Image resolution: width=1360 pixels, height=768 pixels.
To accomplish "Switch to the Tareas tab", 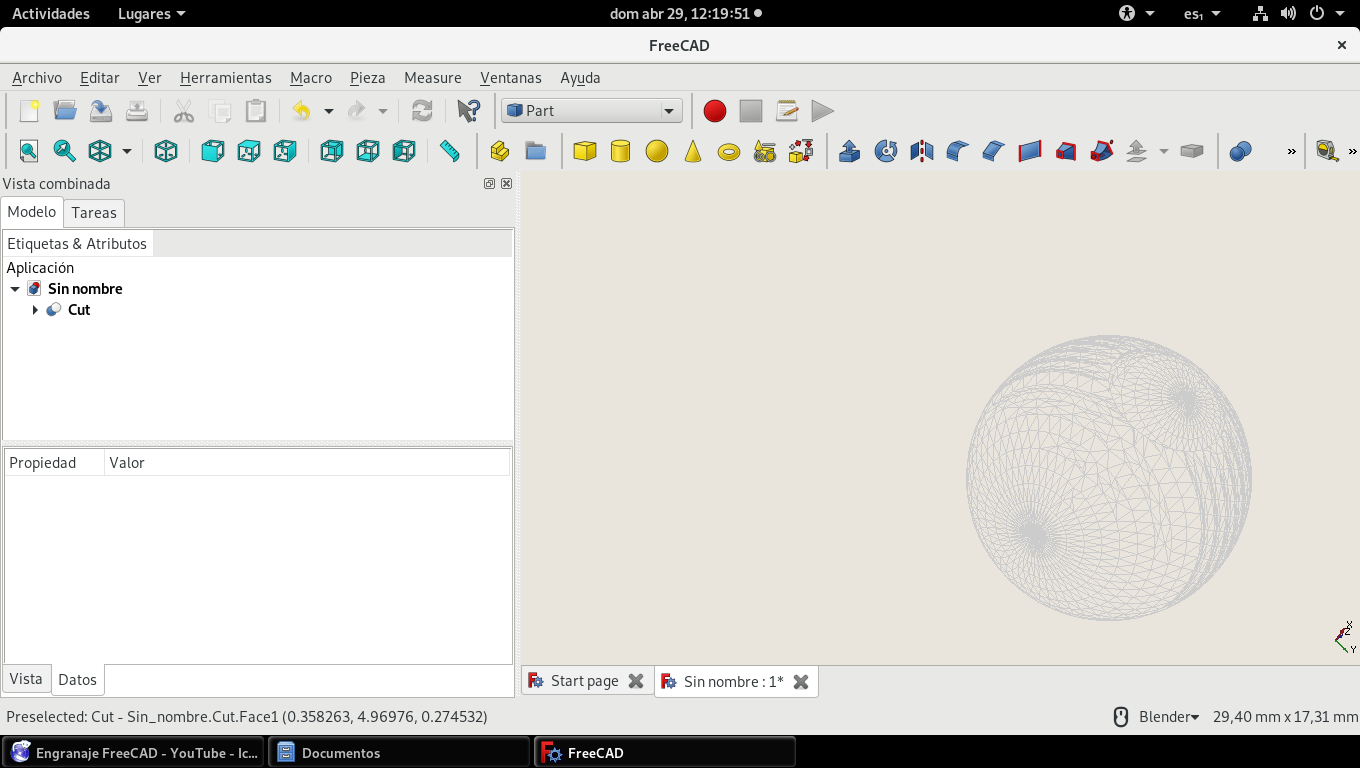I will tap(94, 213).
